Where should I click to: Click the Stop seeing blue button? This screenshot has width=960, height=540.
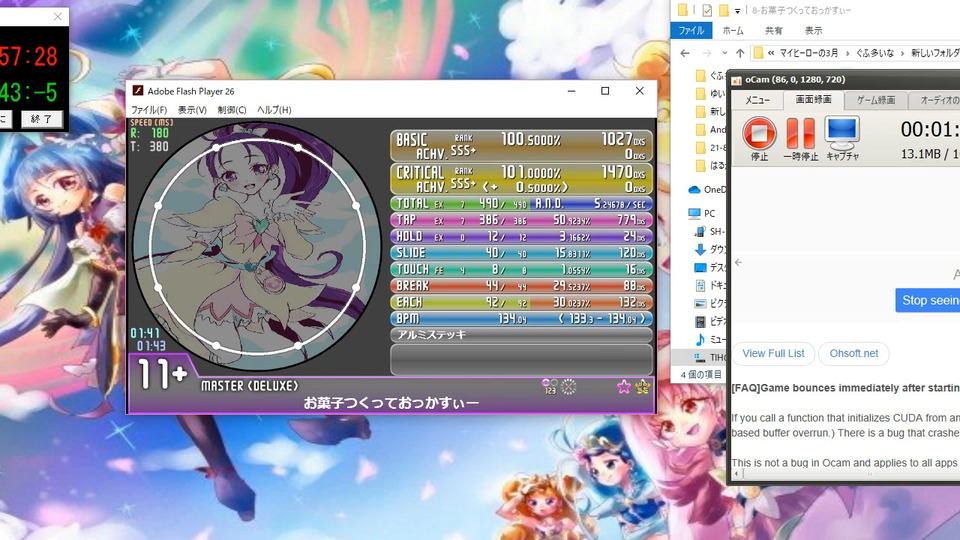tap(928, 301)
